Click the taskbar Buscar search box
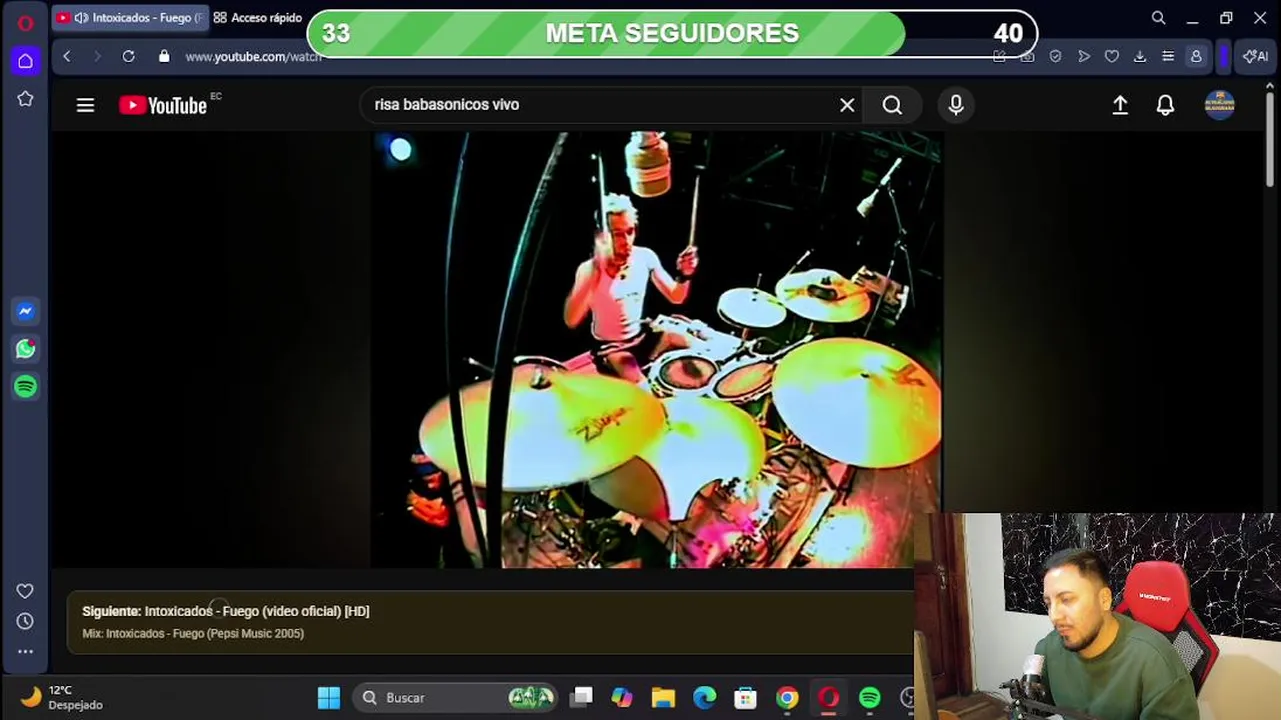Image resolution: width=1281 pixels, height=720 pixels. tap(456, 698)
